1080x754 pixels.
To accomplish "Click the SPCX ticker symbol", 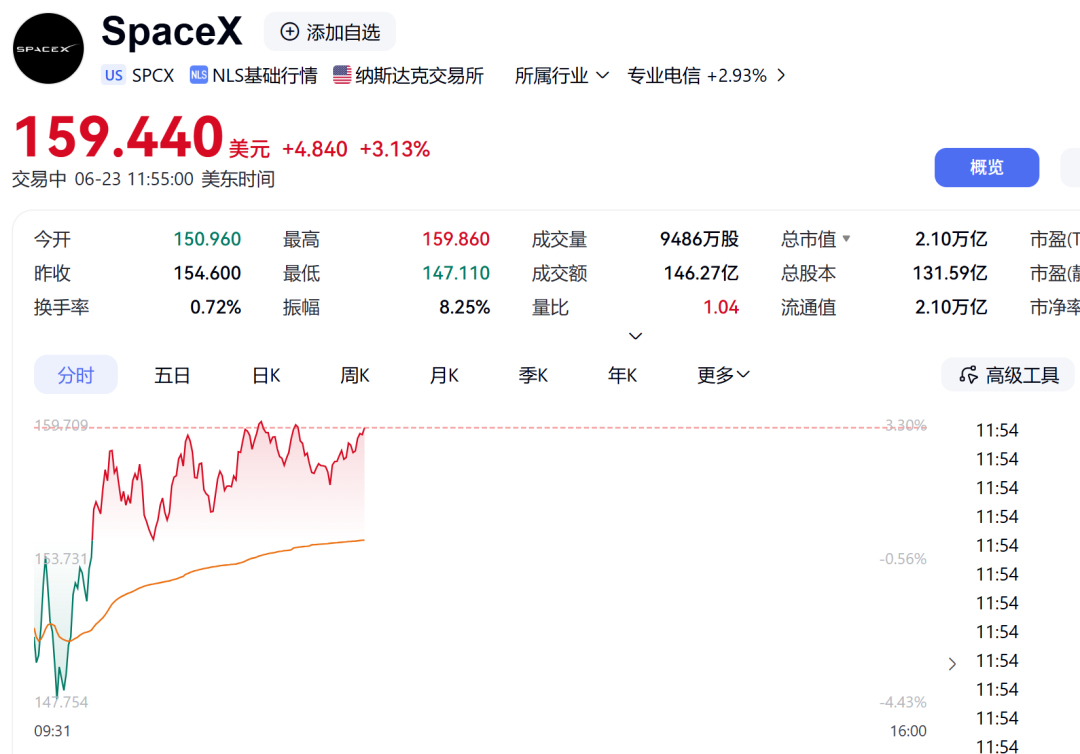I will [153, 75].
